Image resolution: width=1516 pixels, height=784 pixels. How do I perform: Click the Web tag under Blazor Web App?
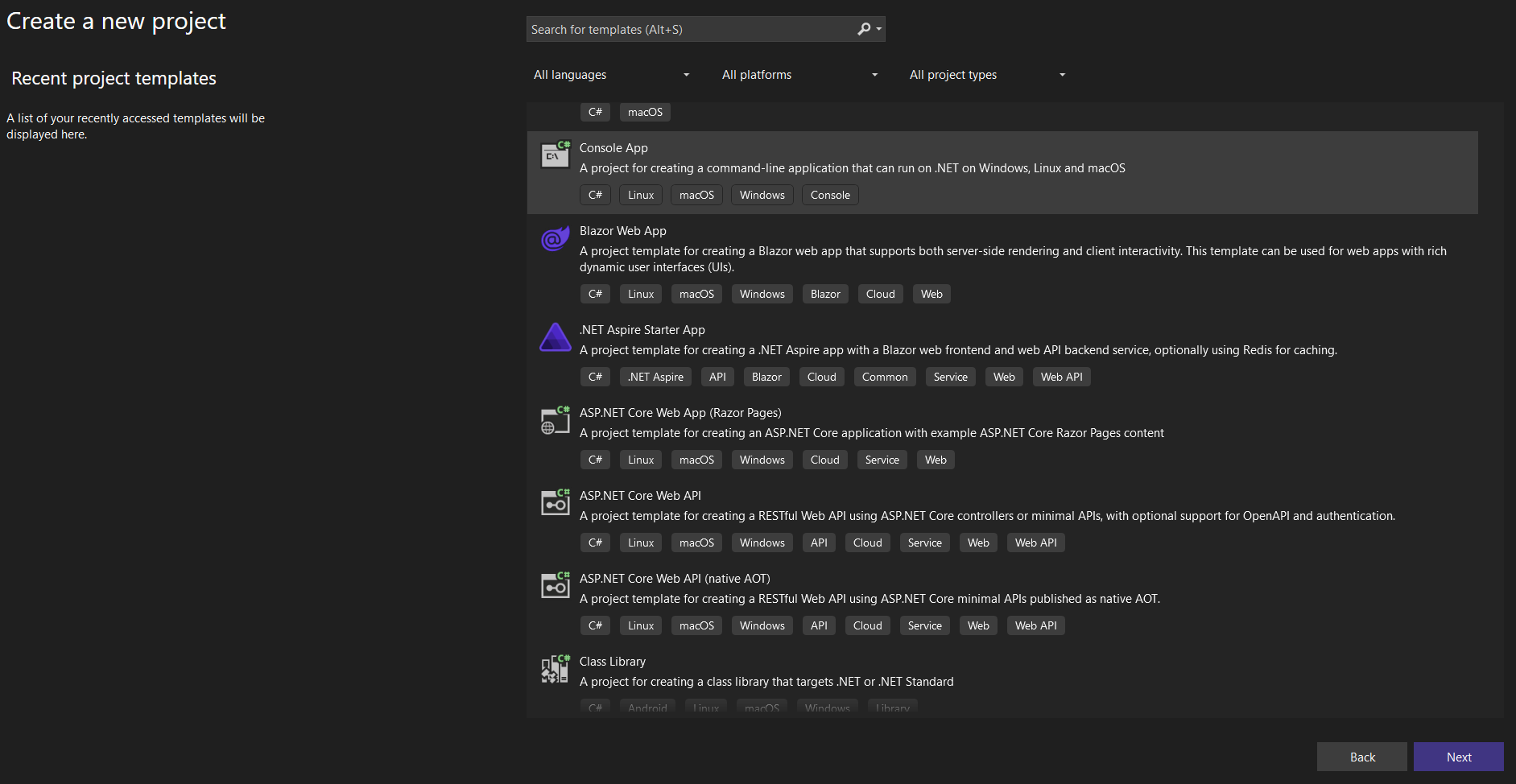(x=931, y=294)
